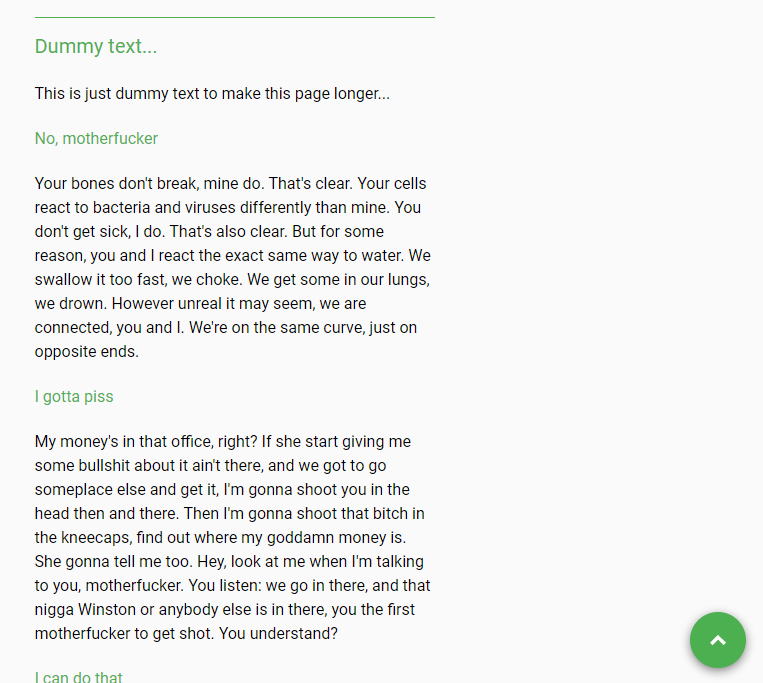Click the line "reason, you and I react"
The width and height of the screenshot is (763, 683).
[x=233, y=255]
